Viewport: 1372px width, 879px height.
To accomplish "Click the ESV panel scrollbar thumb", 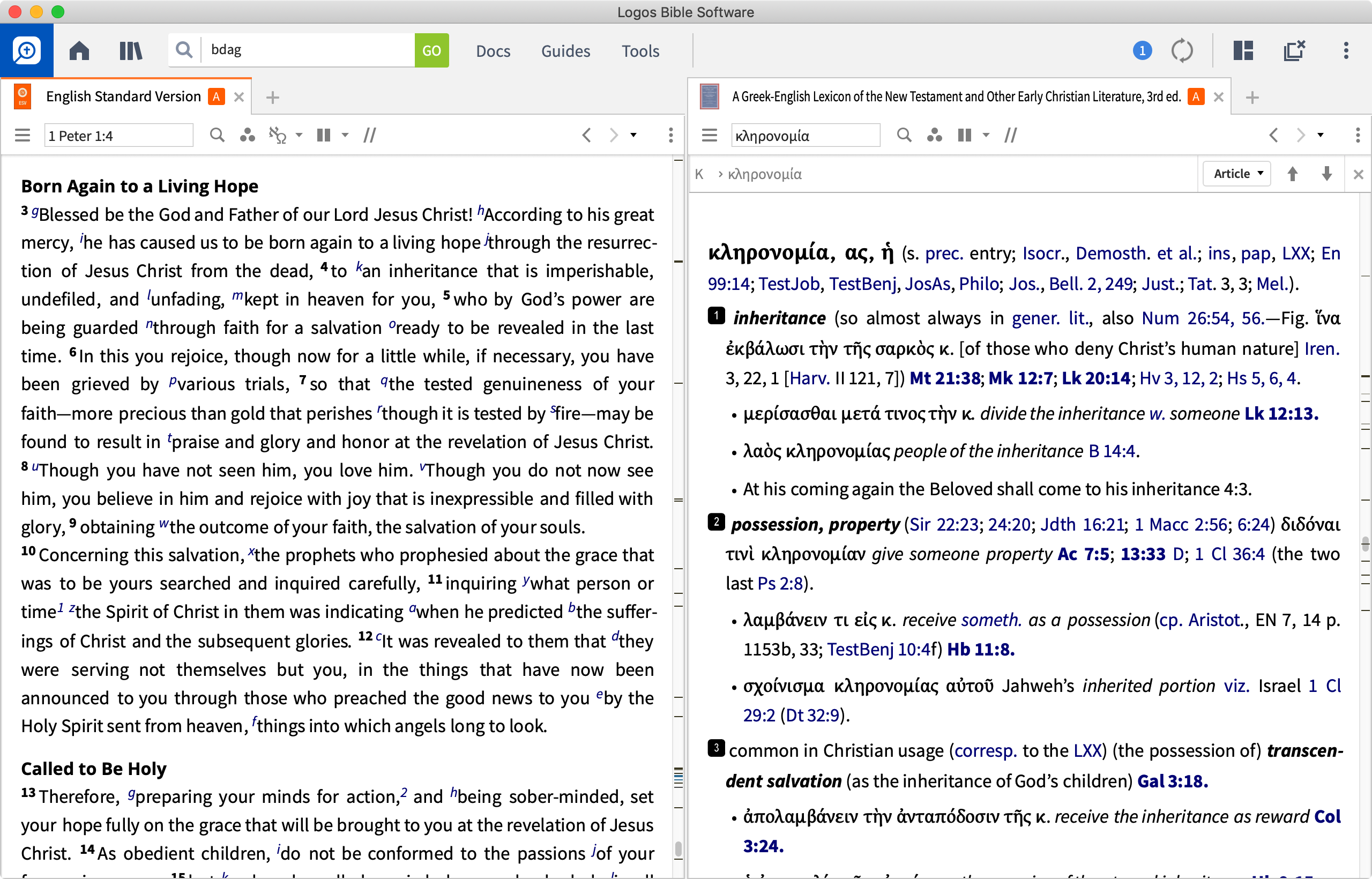I will pos(678,850).
